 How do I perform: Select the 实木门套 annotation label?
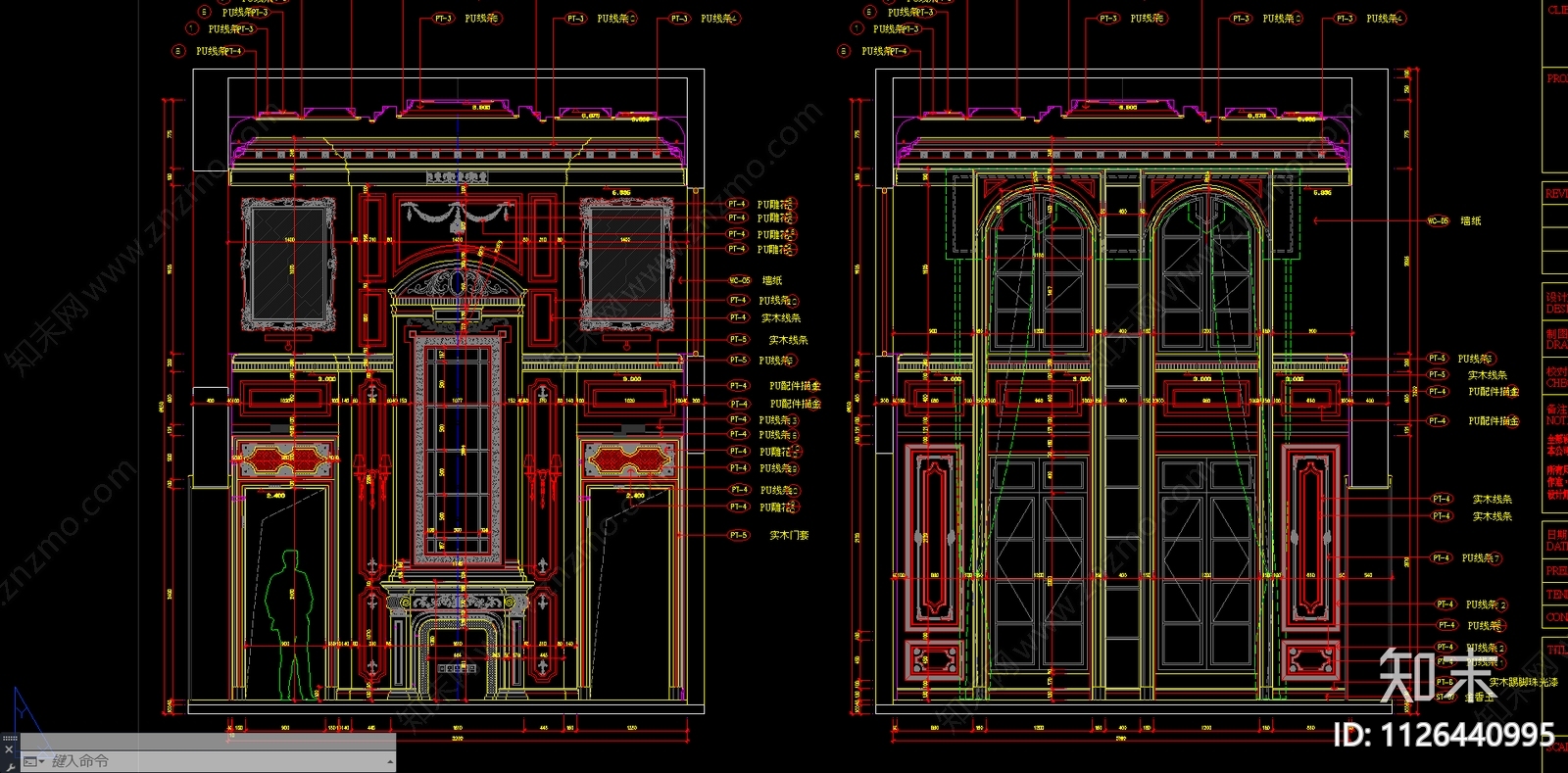789,536
